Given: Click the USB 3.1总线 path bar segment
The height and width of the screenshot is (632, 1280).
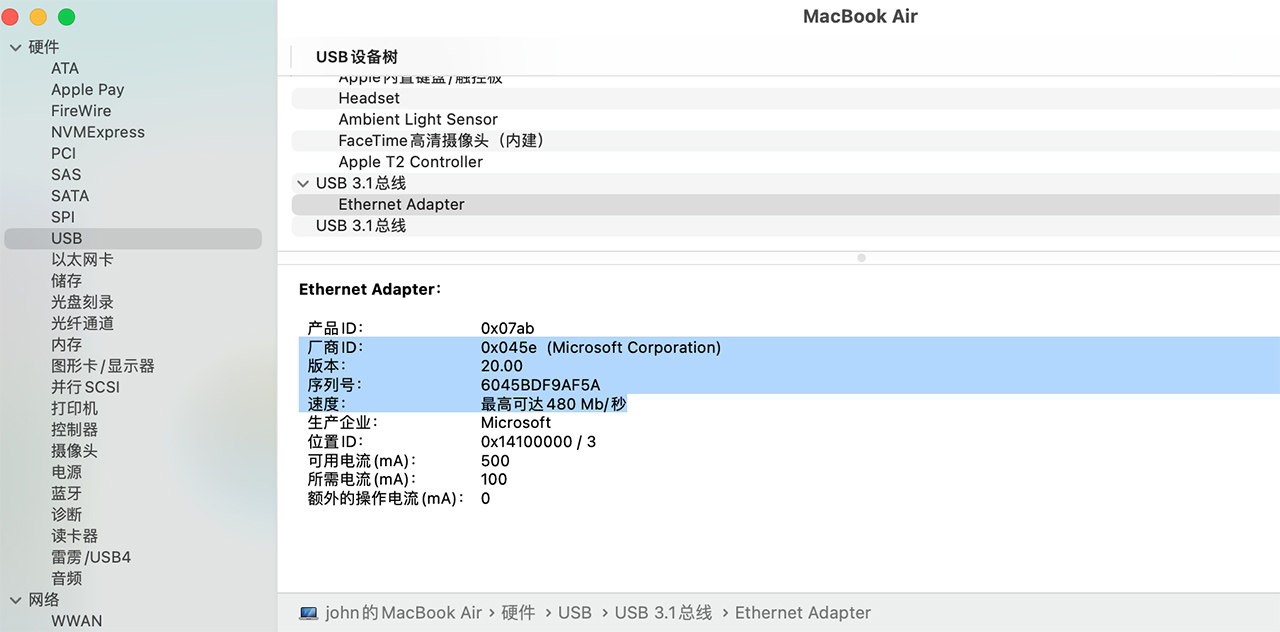Looking at the screenshot, I should click(x=663, y=613).
